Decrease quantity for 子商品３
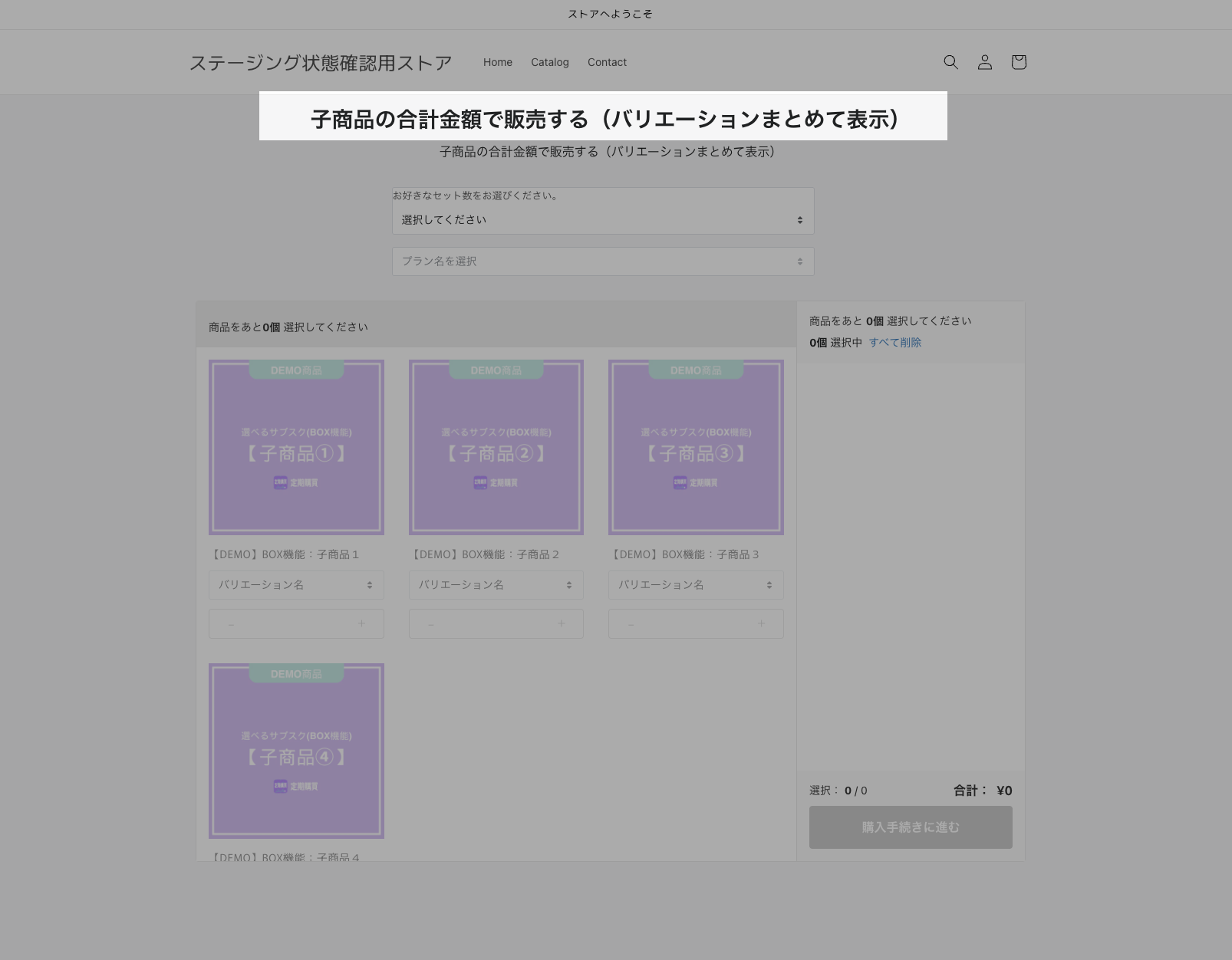The width and height of the screenshot is (1232, 960). pos(631,624)
